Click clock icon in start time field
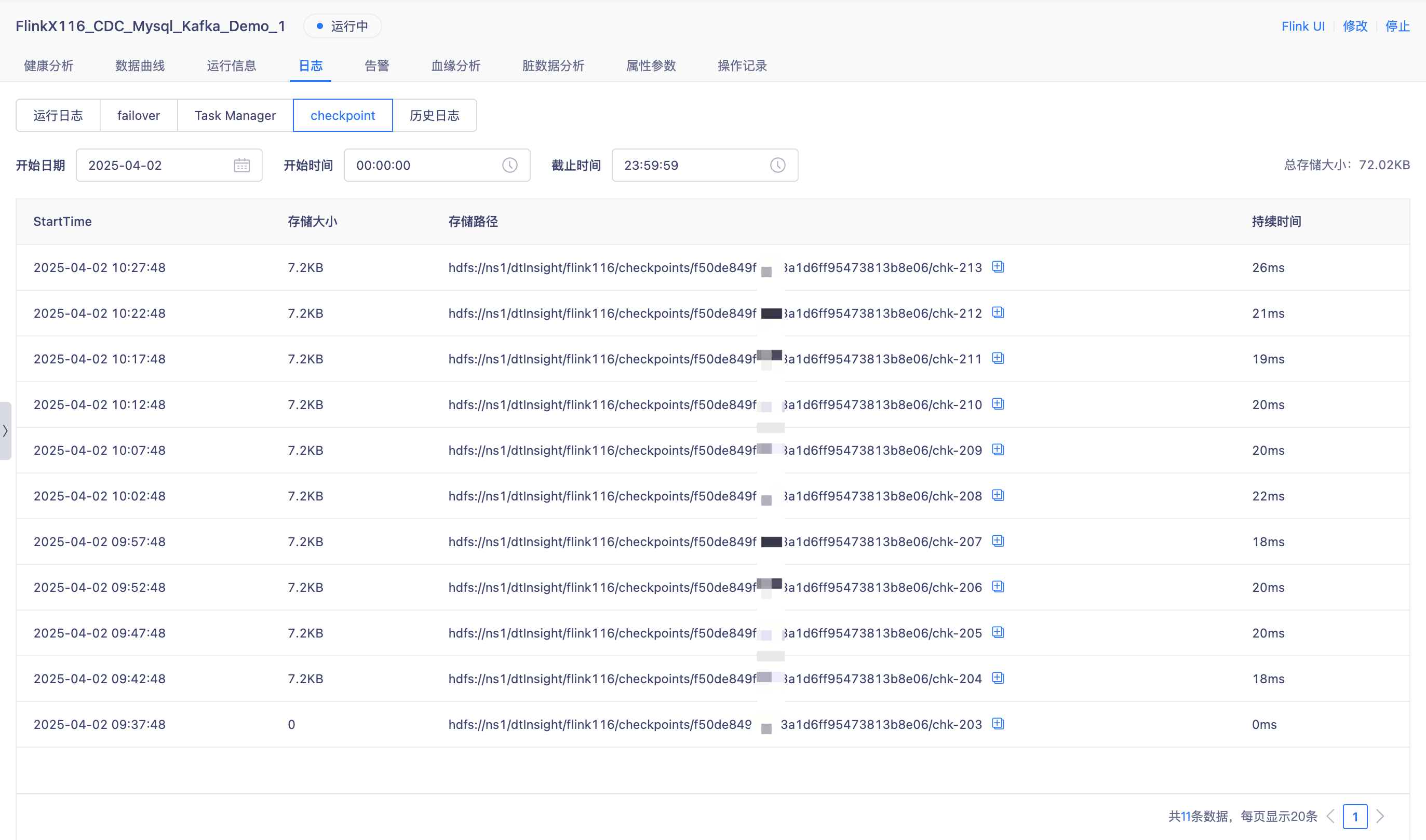 click(x=509, y=165)
